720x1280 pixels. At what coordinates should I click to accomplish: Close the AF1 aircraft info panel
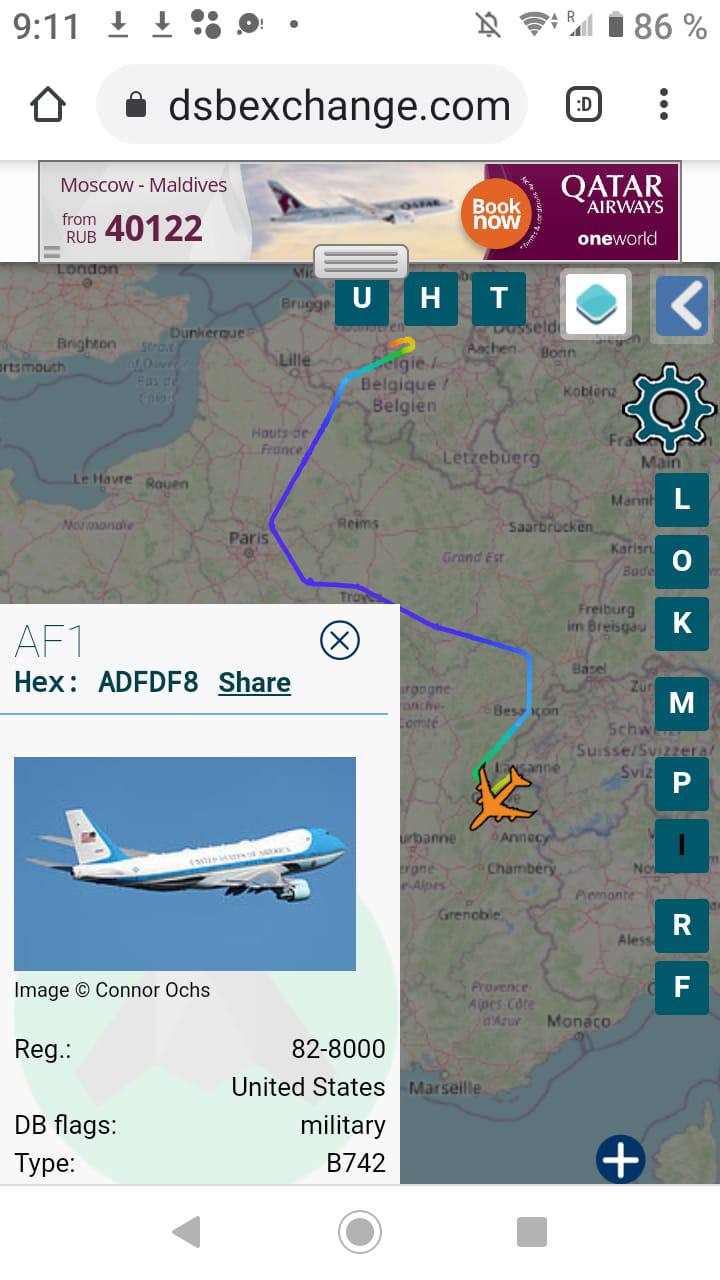[x=340, y=640]
